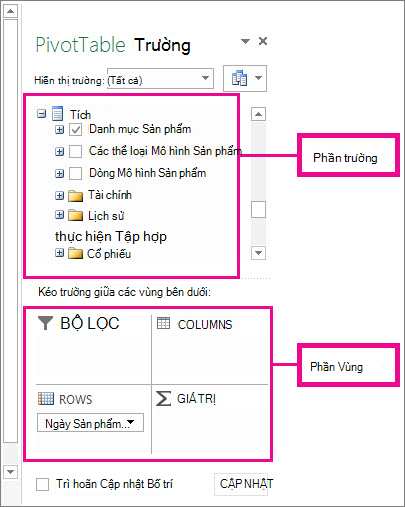The width and height of the screenshot is (405, 507).
Task: Click the BỘ LỌC funnel filter icon
Action: click(45, 323)
